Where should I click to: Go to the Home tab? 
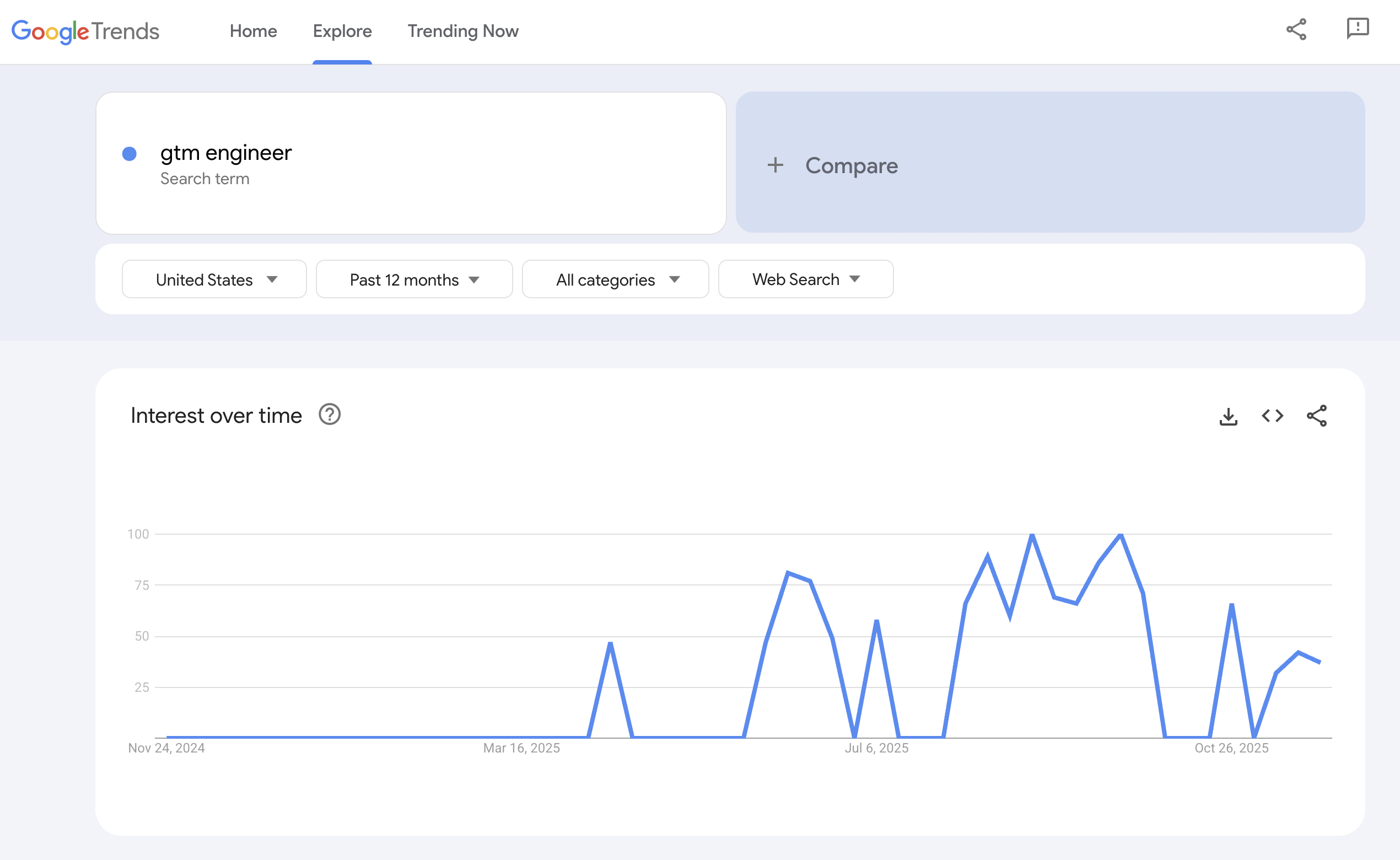pyautogui.click(x=253, y=31)
